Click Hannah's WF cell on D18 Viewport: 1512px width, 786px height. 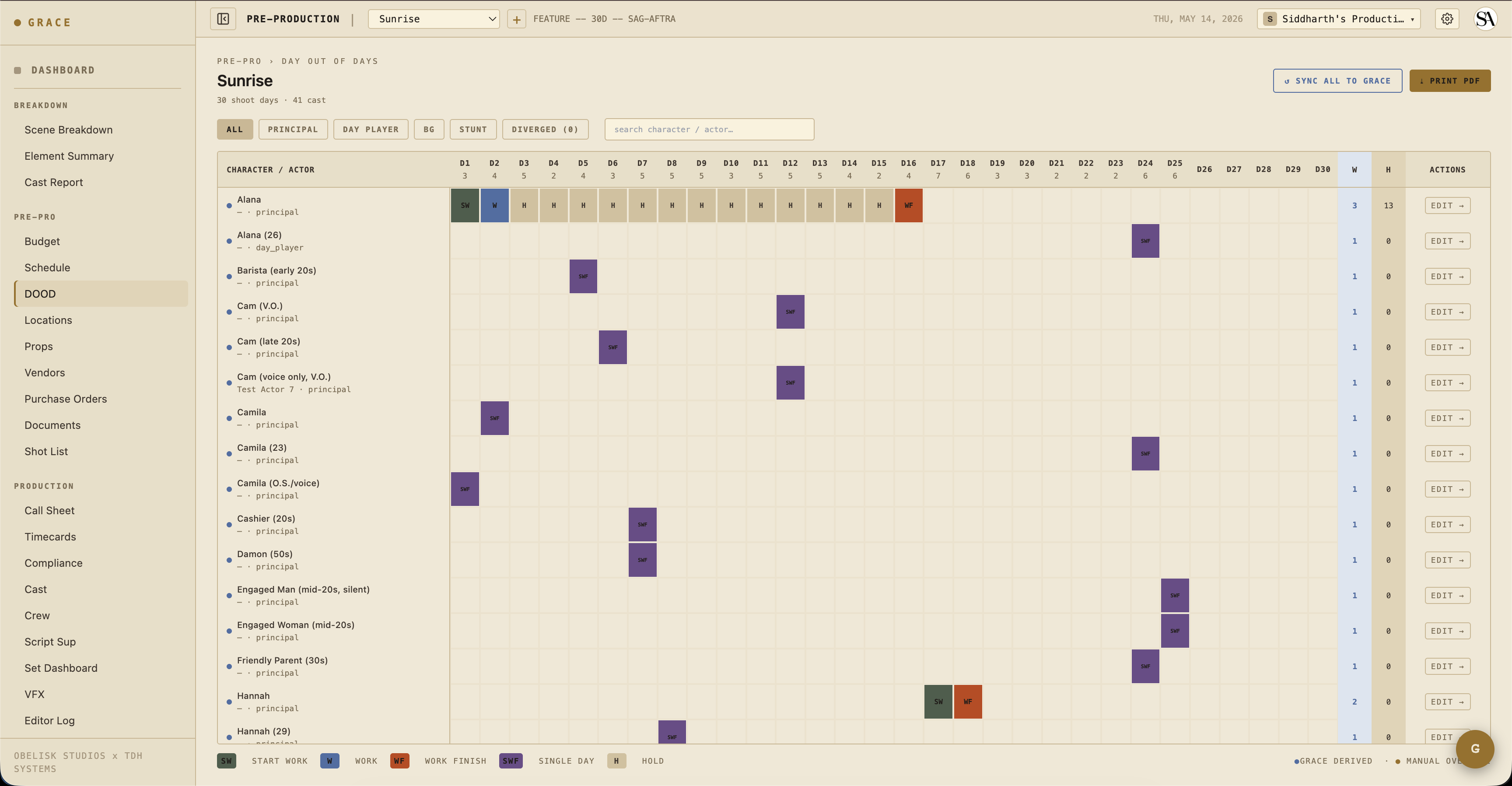pyautogui.click(x=968, y=702)
